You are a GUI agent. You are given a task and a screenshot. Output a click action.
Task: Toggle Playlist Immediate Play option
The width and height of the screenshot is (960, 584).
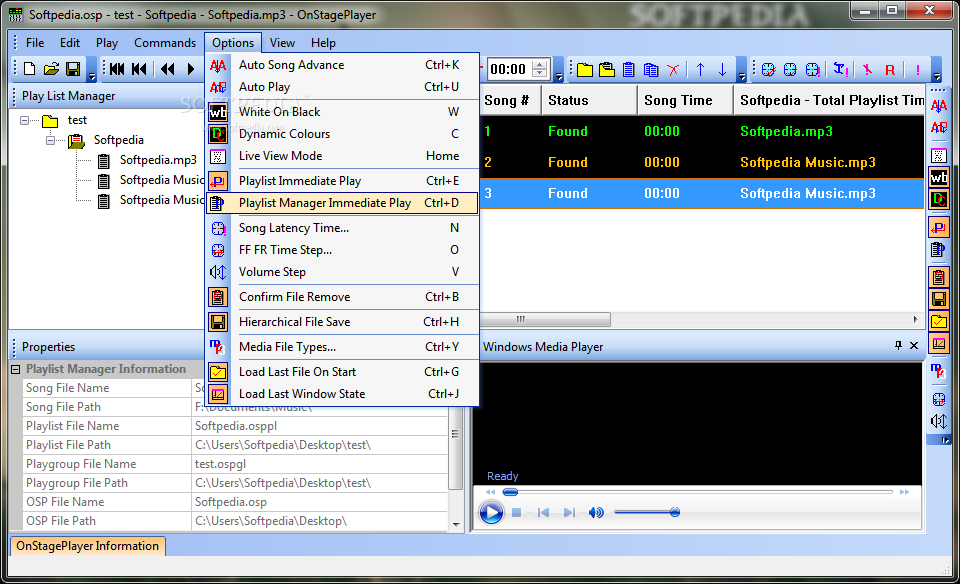[x=342, y=181]
